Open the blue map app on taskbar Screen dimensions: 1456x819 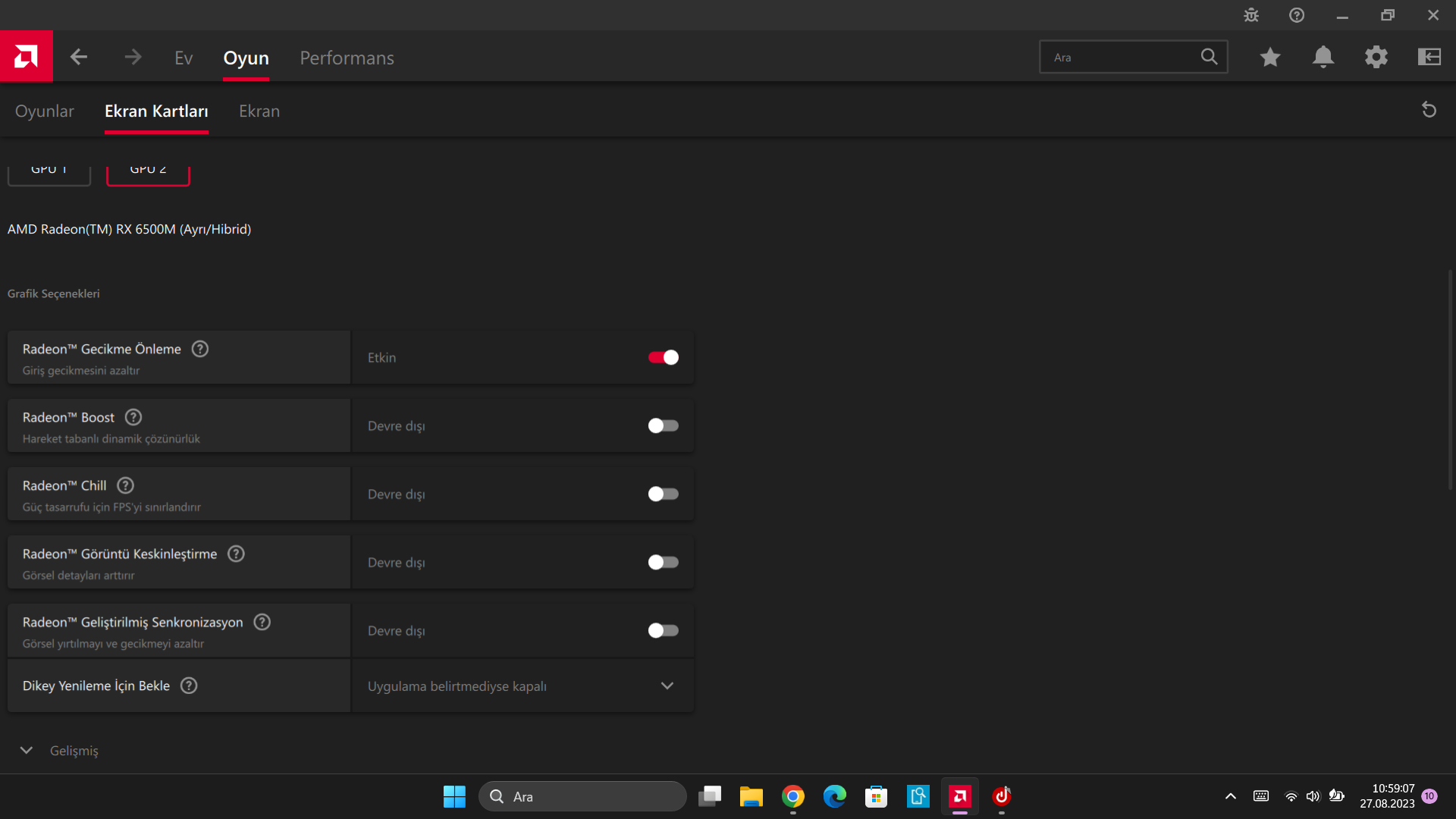918,796
